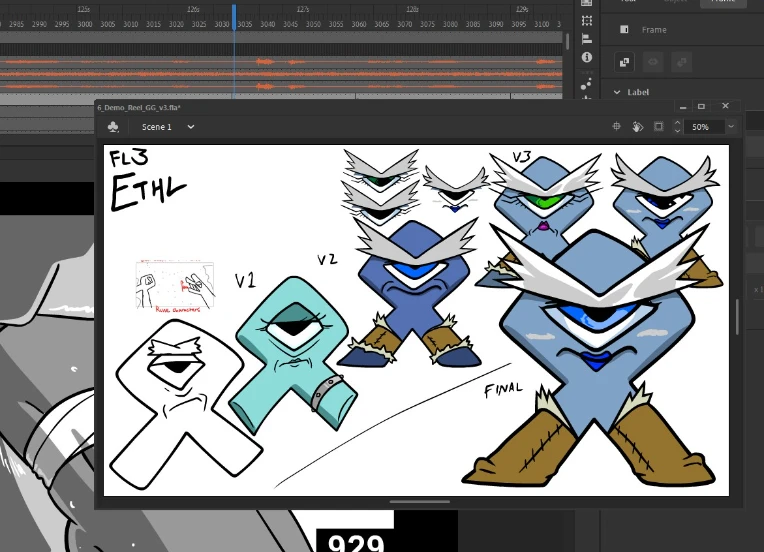Click the floating stage vertical scrollbar
The height and width of the screenshot is (552, 764).
(737, 317)
